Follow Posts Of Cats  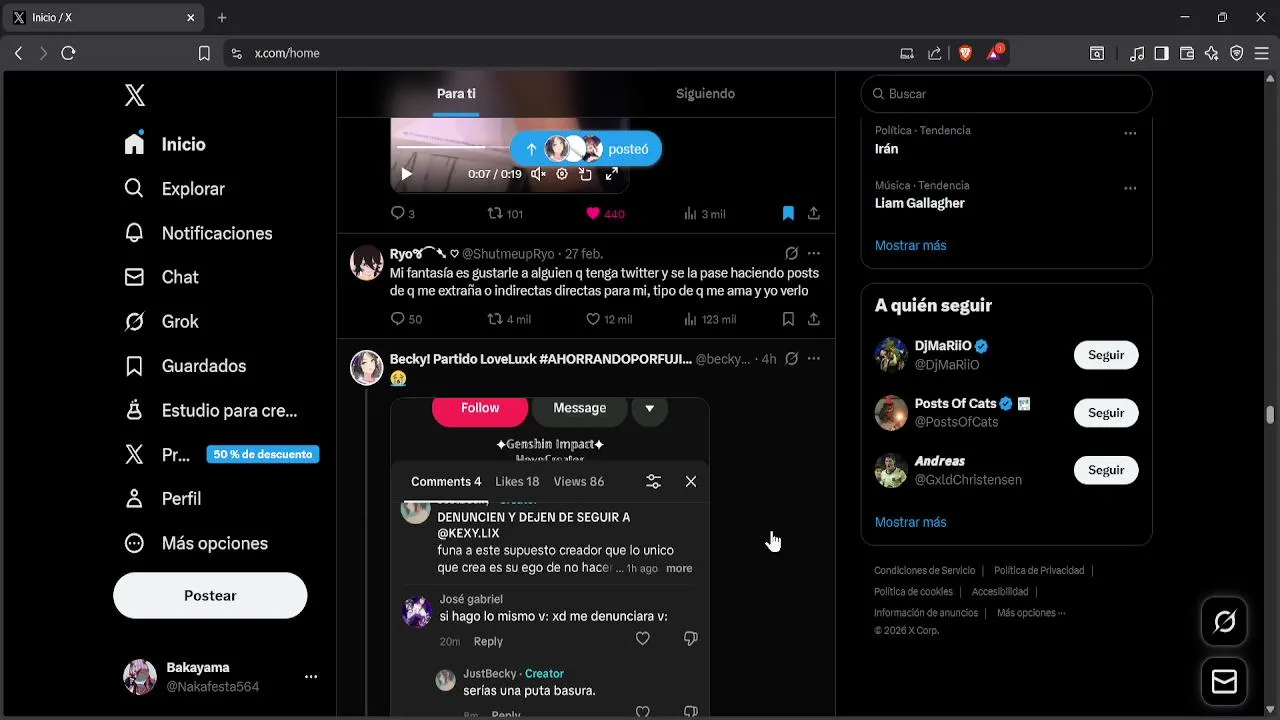pyautogui.click(x=1106, y=413)
